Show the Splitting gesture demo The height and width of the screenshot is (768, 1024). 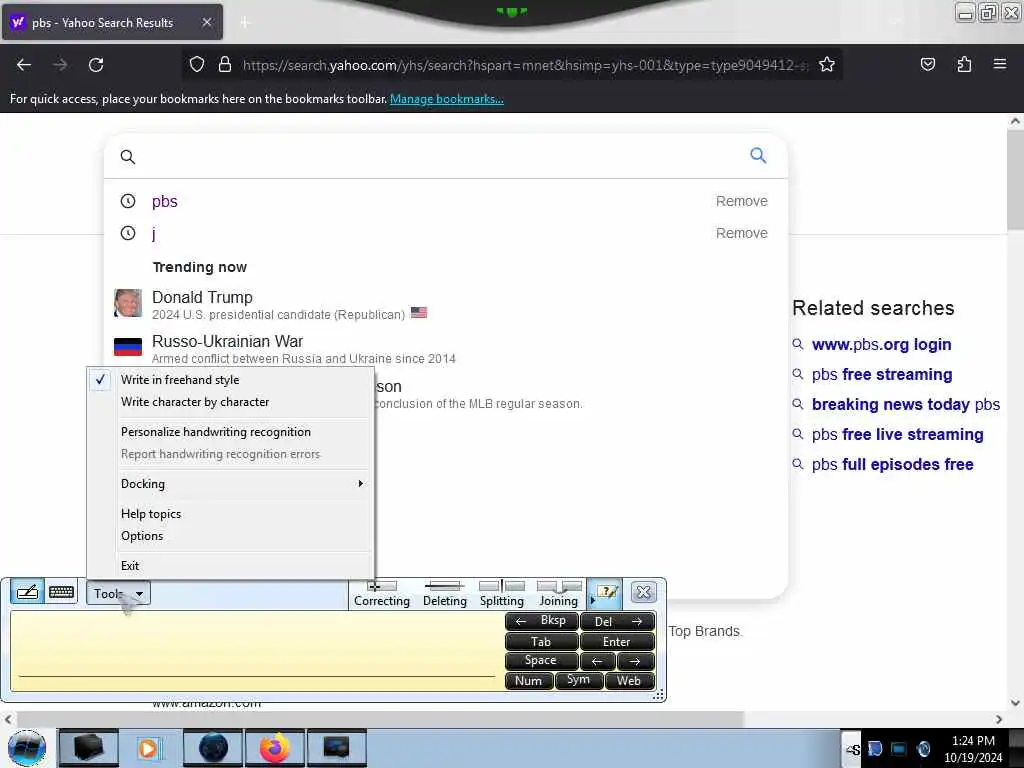tap(502, 594)
